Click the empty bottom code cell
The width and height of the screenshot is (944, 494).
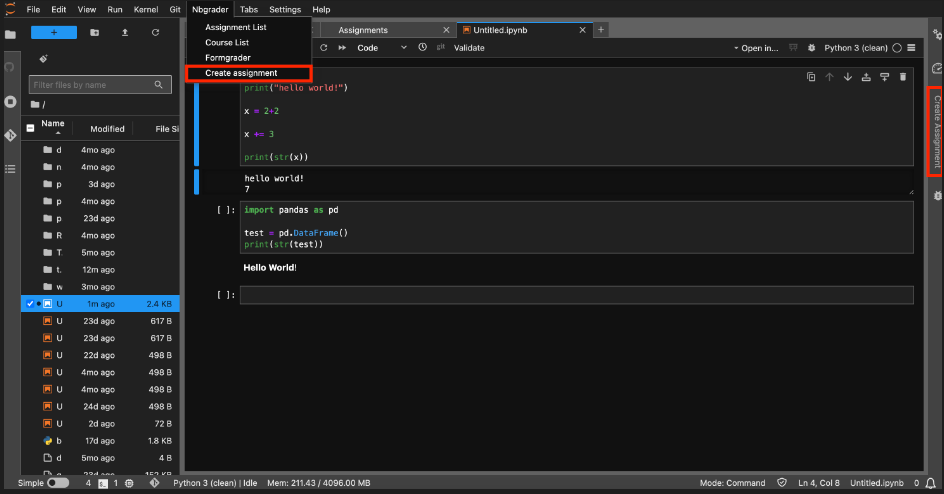576,295
